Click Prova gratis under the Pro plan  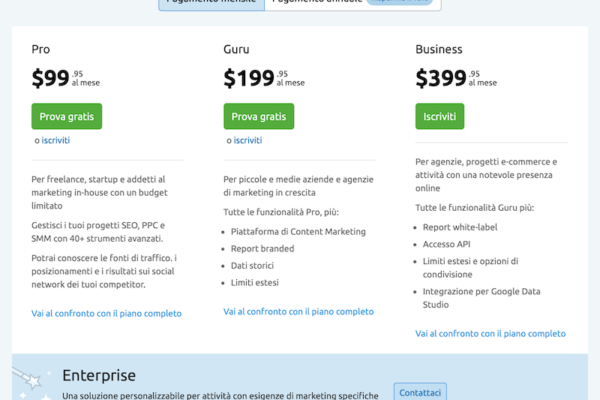coord(66,117)
